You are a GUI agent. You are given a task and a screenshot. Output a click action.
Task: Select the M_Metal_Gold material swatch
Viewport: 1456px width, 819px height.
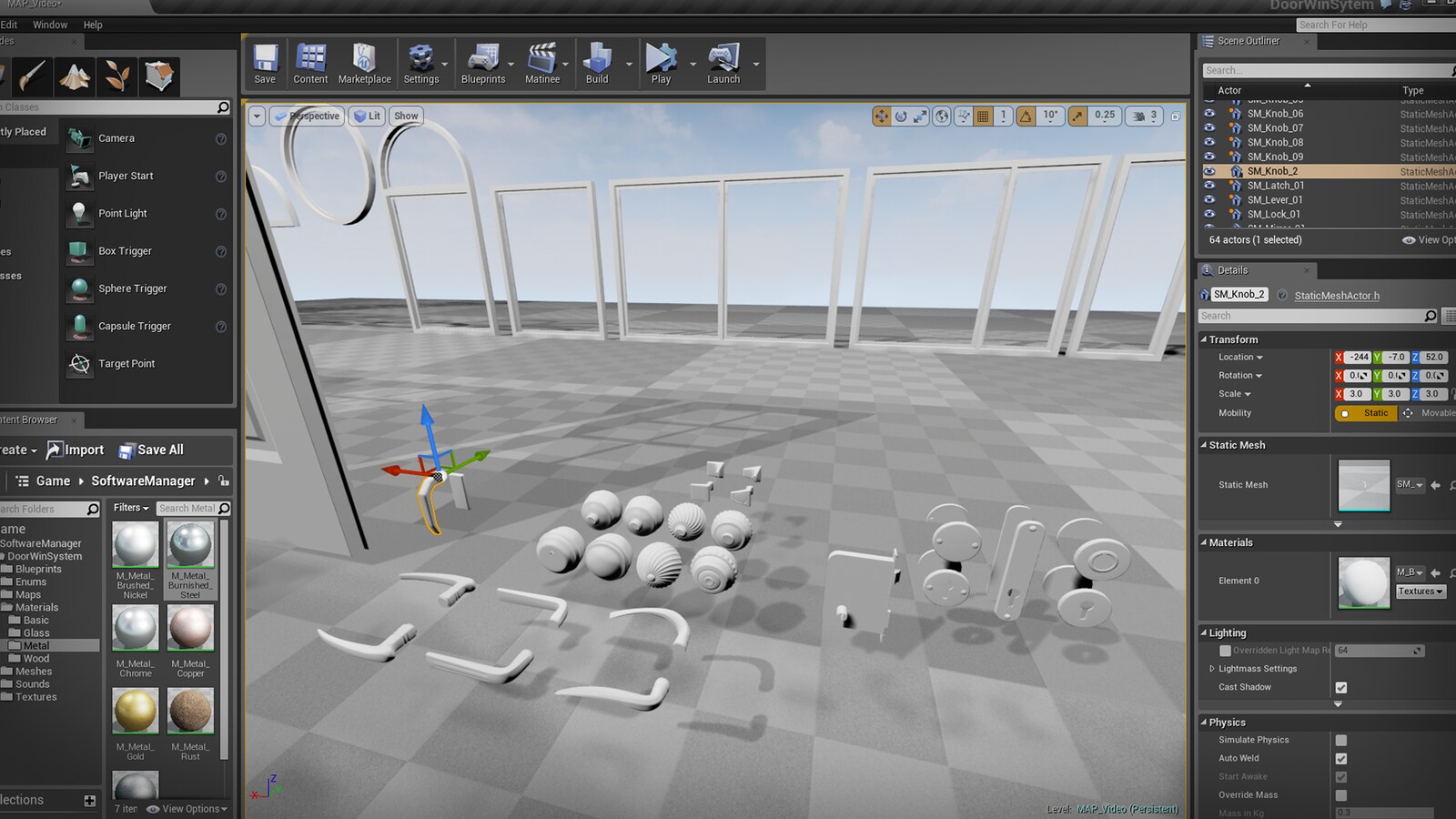[135, 711]
